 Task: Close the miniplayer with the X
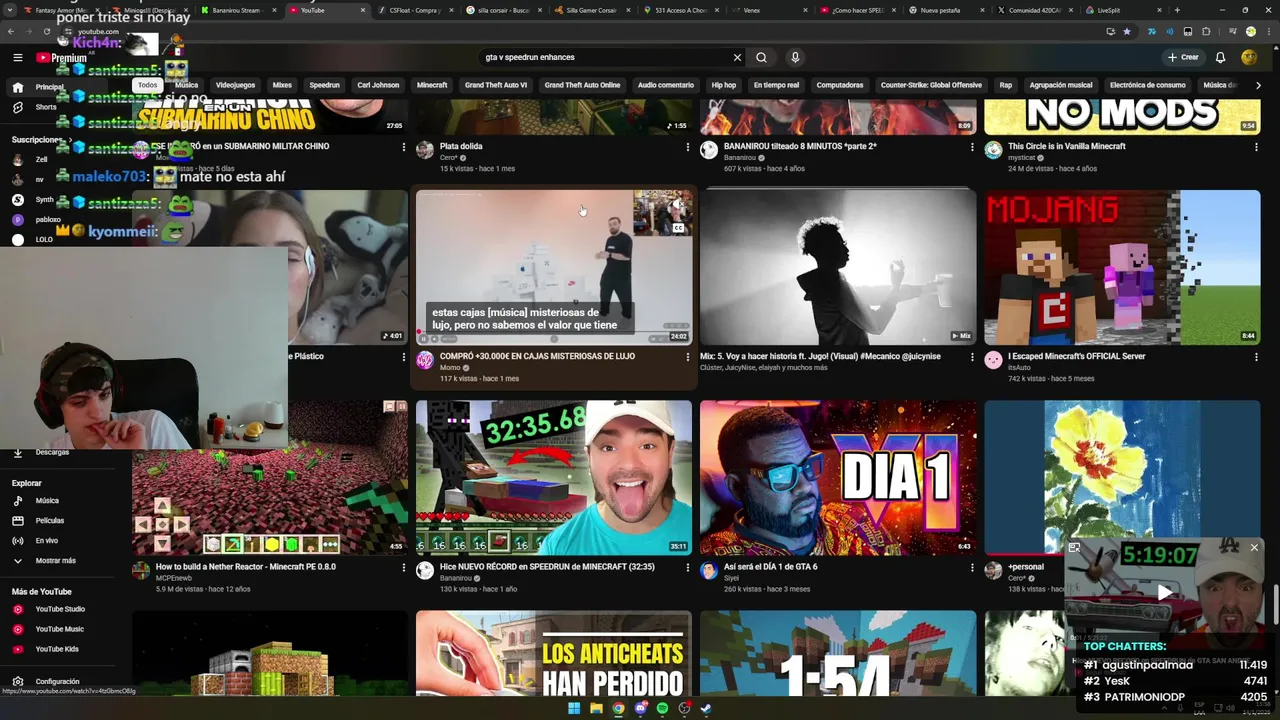point(1254,547)
